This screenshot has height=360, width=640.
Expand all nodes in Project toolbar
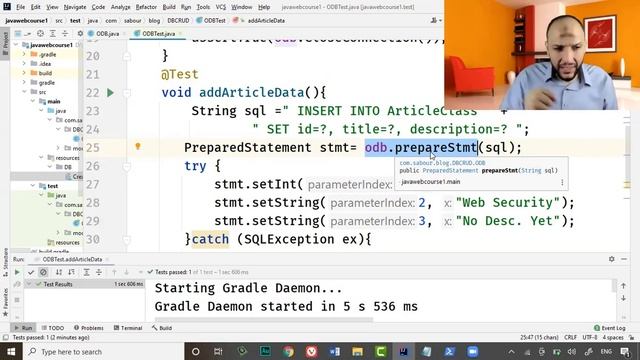tap(53, 33)
